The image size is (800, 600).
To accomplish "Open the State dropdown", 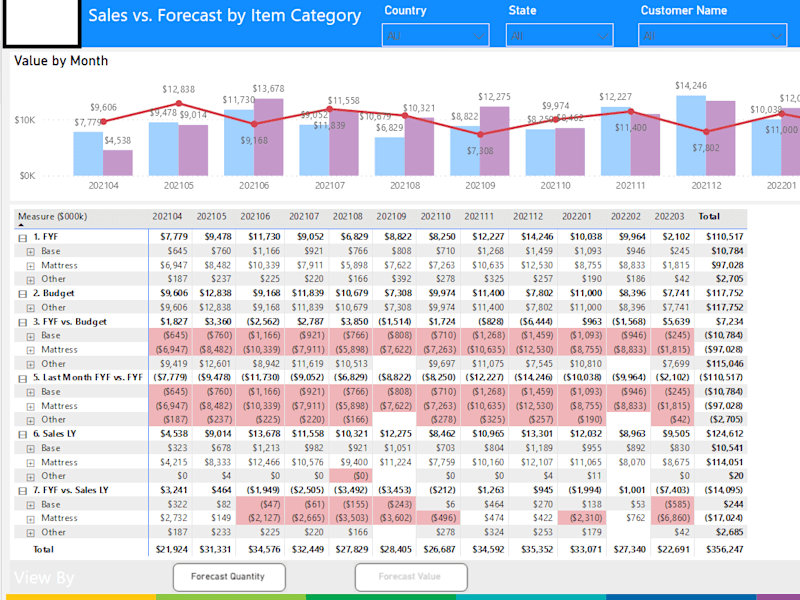I will [x=559, y=36].
